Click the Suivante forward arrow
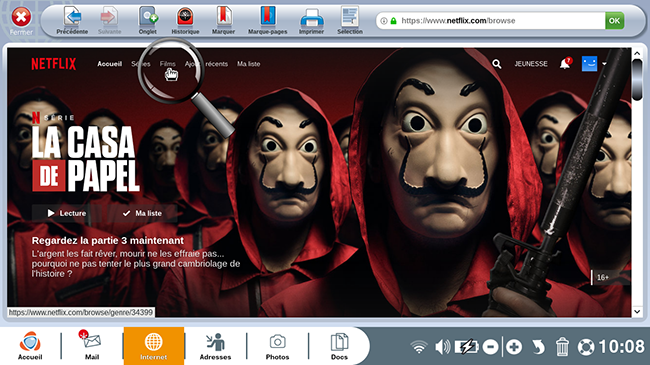 (109, 20)
